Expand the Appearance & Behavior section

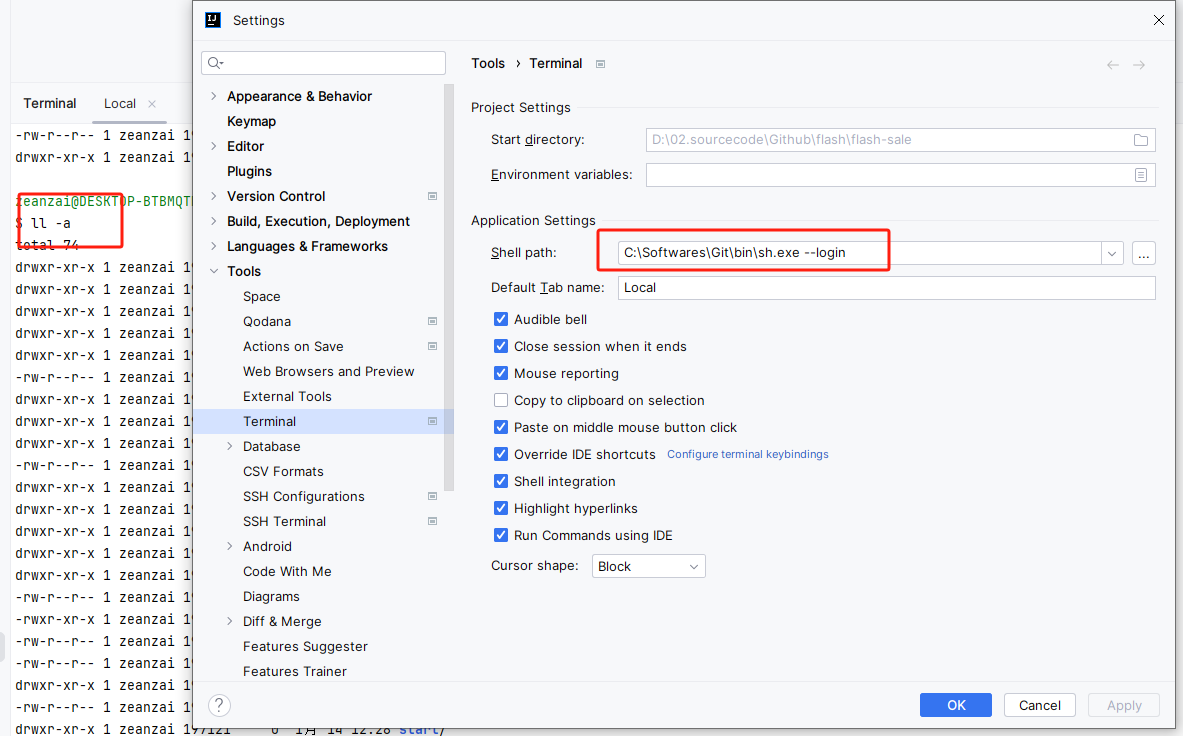pyautogui.click(x=214, y=97)
